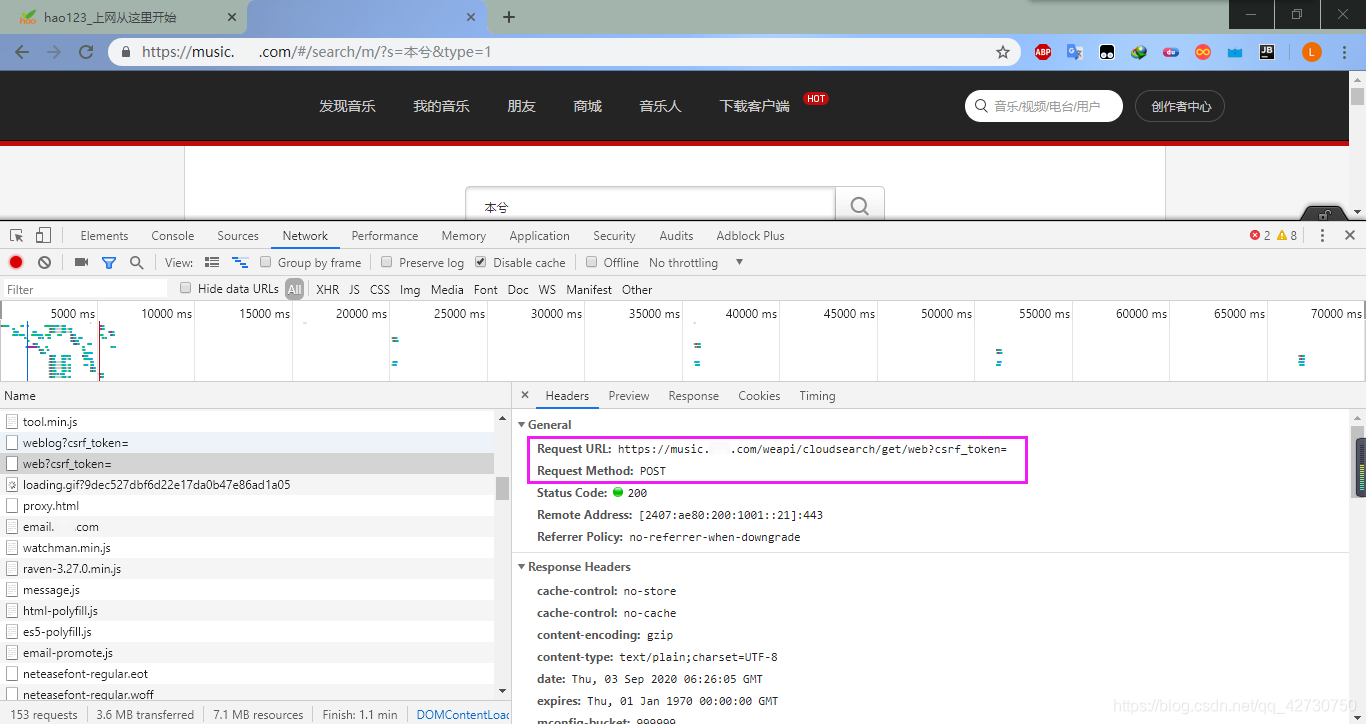The height and width of the screenshot is (724, 1366).
Task: Click the record network log button
Action: (16, 262)
